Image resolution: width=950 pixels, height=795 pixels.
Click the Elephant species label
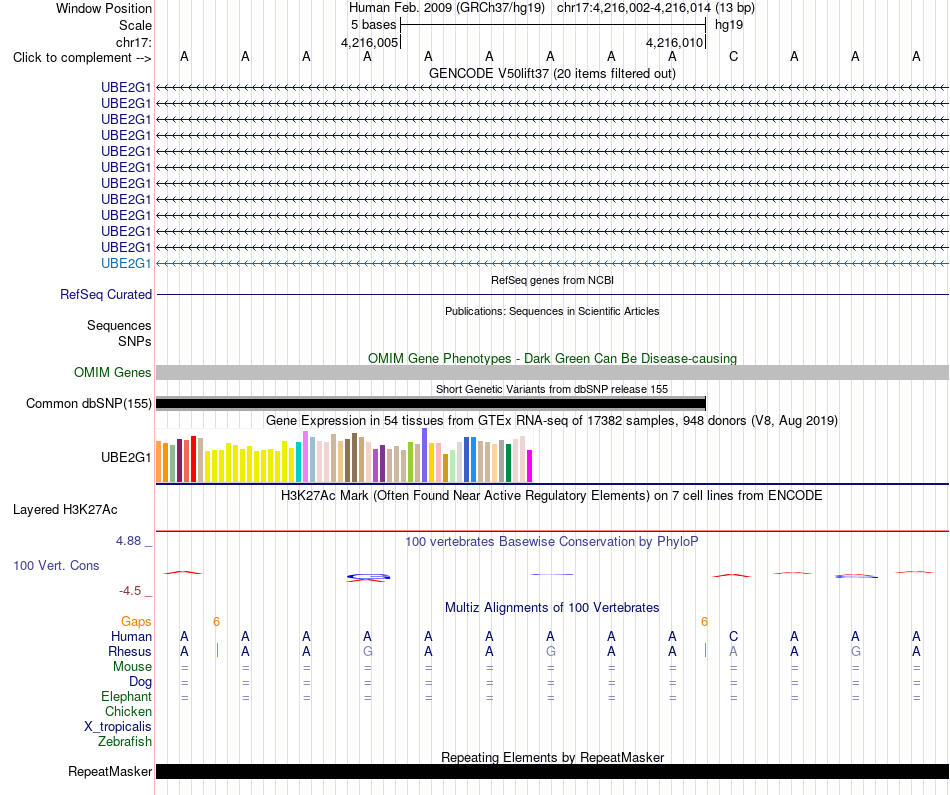(x=127, y=697)
